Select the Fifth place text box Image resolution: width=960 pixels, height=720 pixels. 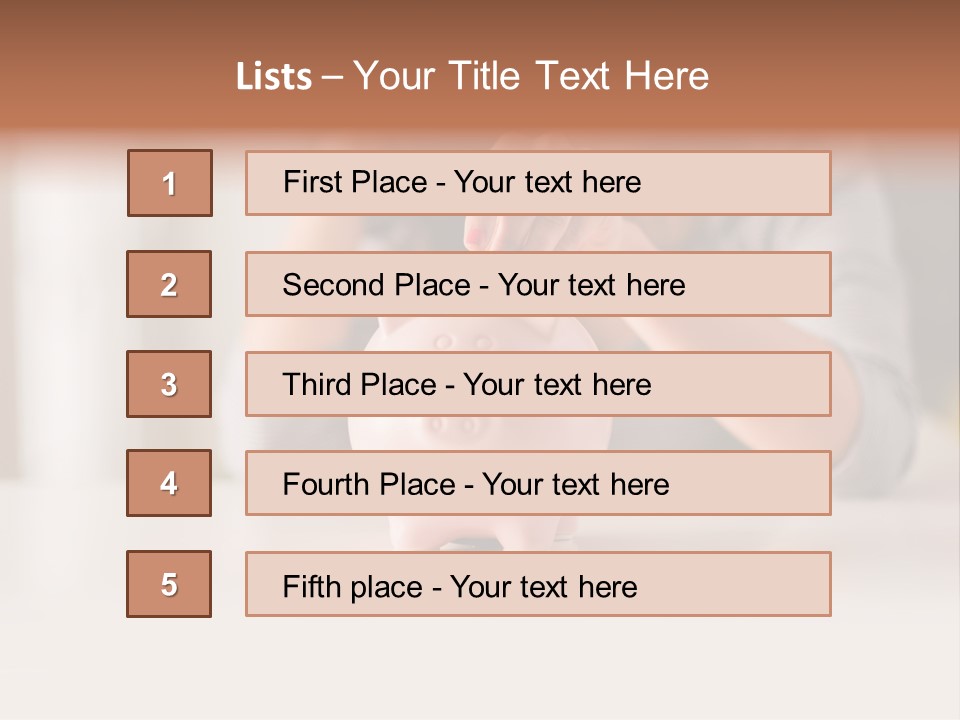click(x=538, y=585)
